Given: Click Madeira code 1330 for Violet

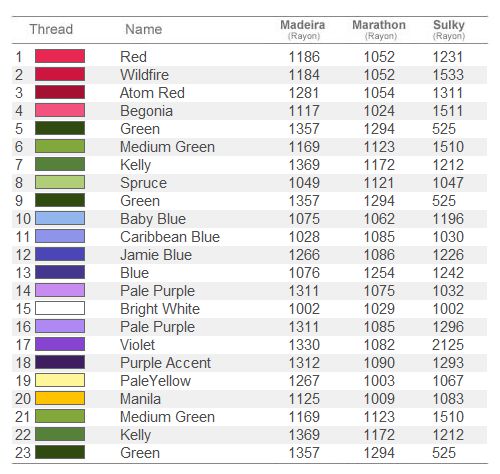Looking at the screenshot, I should pyautogui.click(x=304, y=345).
